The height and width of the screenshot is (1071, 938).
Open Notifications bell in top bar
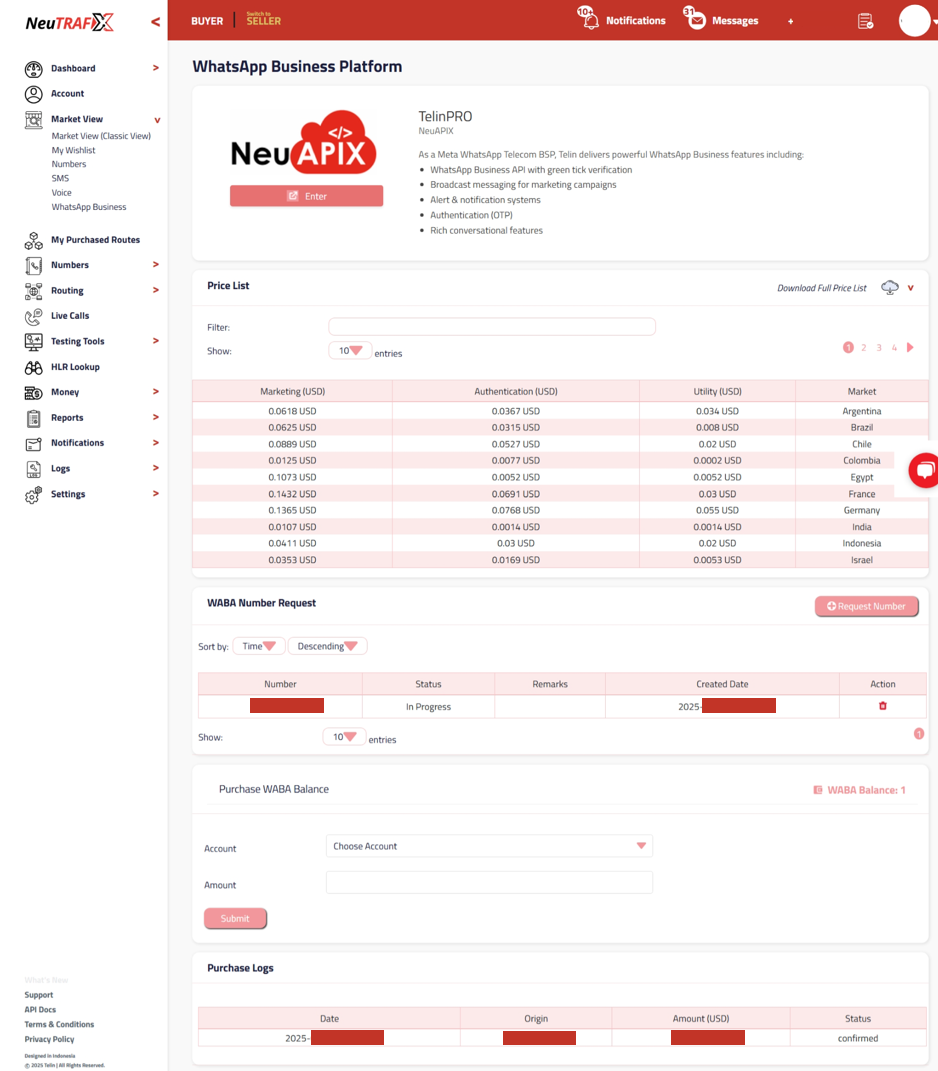tap(590, 20)
